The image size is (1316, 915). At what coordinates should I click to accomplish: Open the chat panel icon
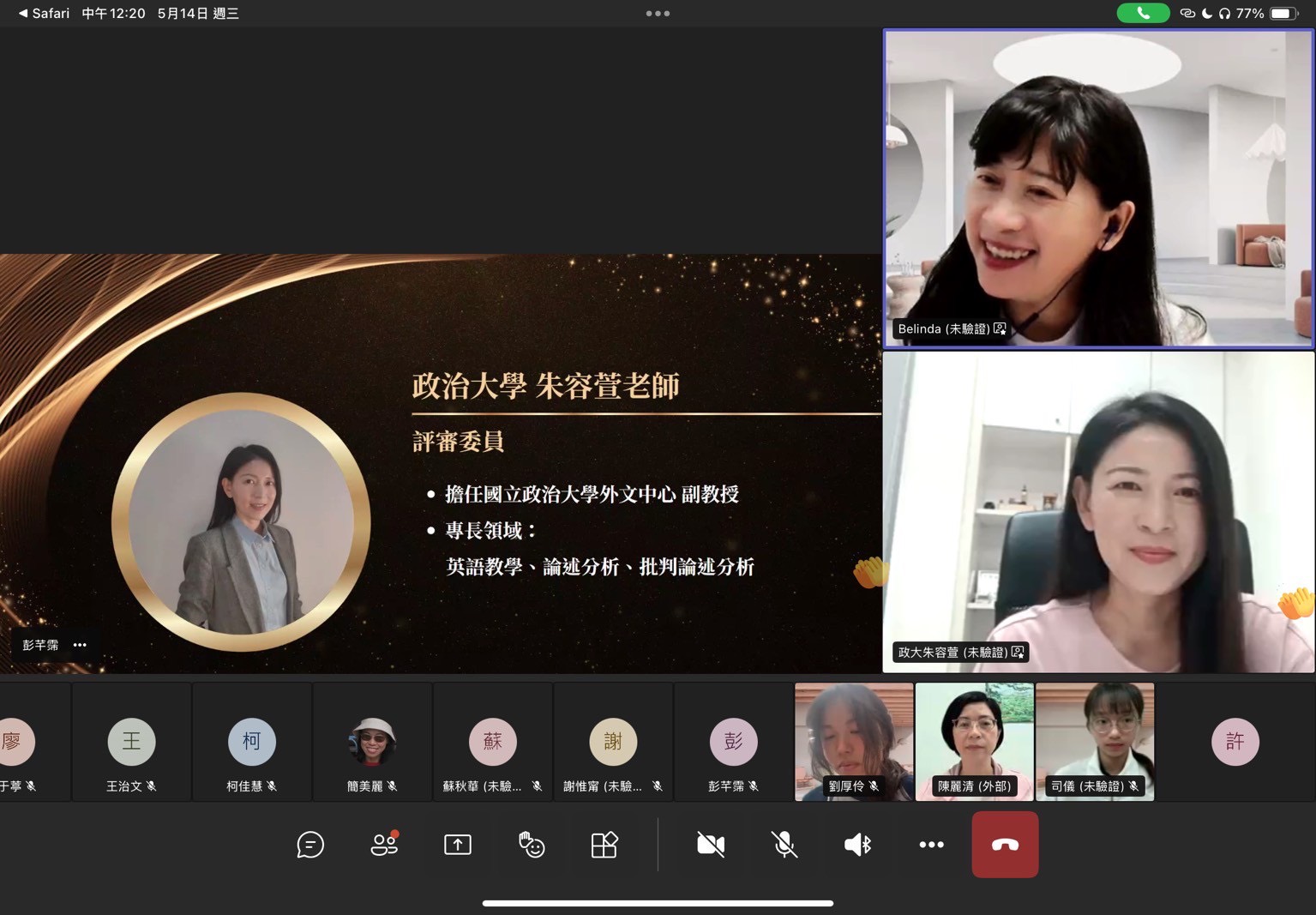coord(309,845)
